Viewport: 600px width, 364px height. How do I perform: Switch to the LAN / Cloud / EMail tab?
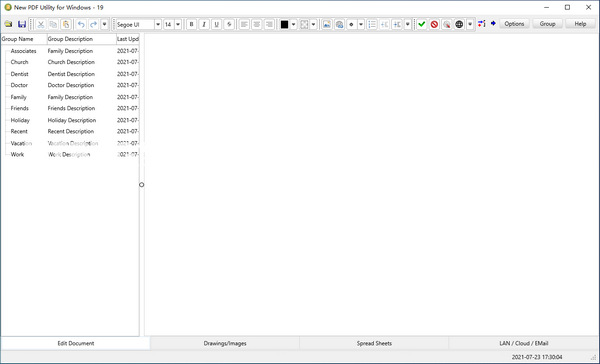point(523,343)
